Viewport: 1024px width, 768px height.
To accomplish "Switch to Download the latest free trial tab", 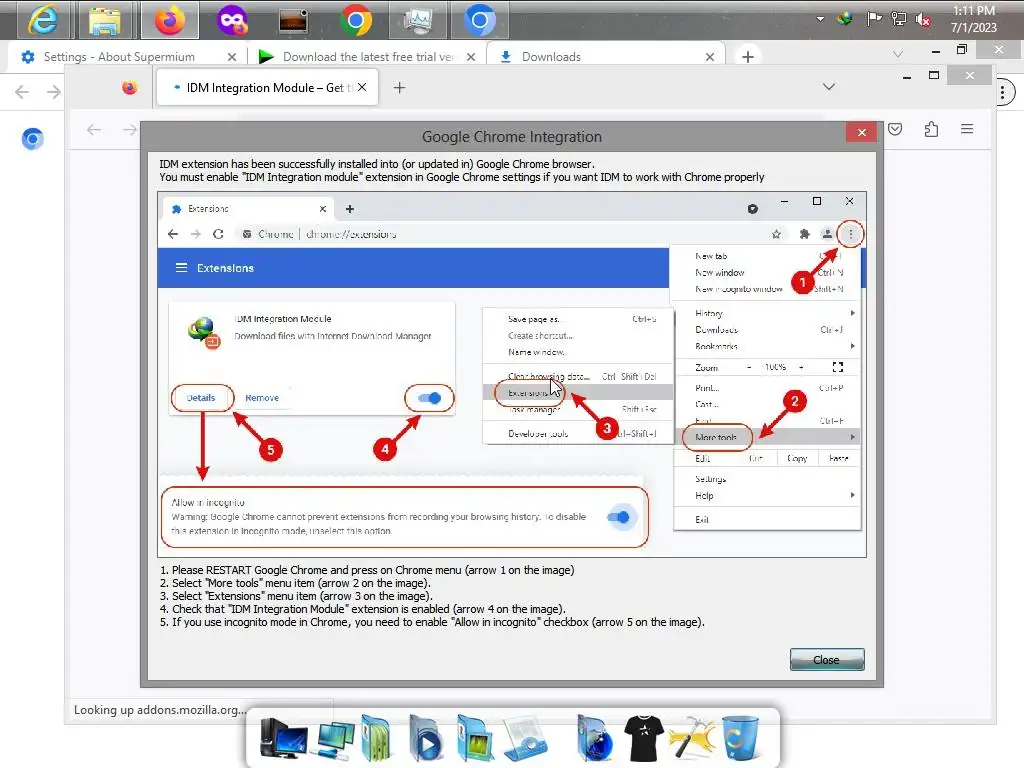I will (367, 57).
